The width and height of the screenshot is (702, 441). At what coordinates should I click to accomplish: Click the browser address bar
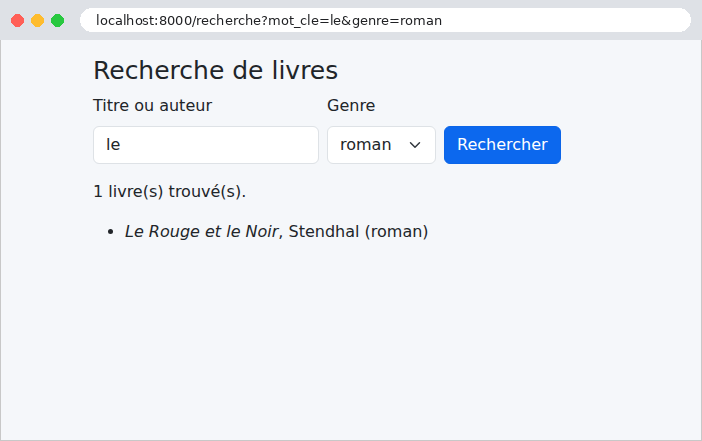point(385,20)
